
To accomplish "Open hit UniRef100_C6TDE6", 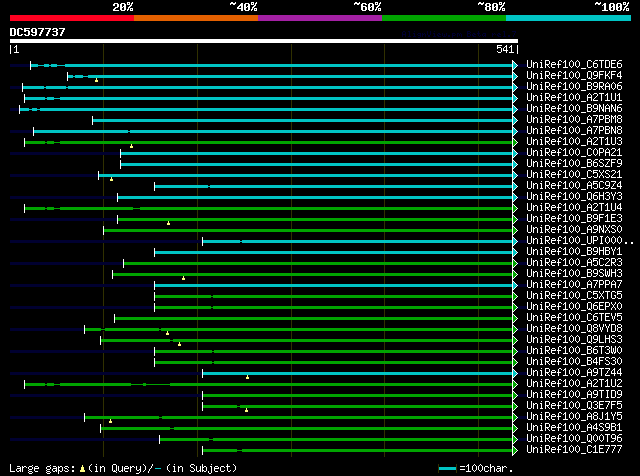I will point(574,65).
